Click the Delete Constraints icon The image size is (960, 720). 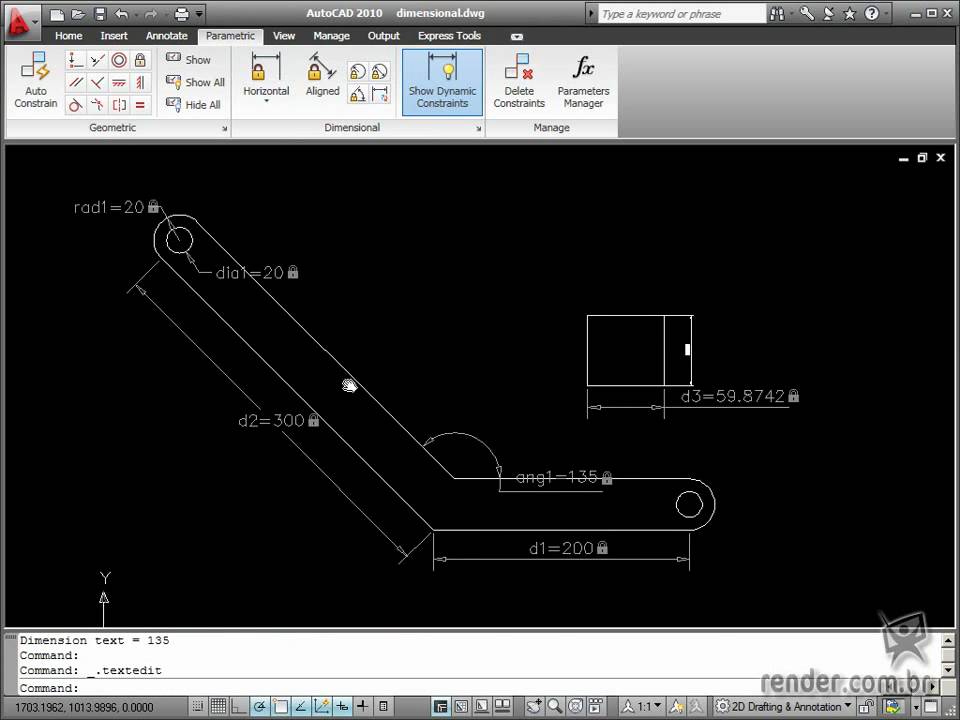519,81
